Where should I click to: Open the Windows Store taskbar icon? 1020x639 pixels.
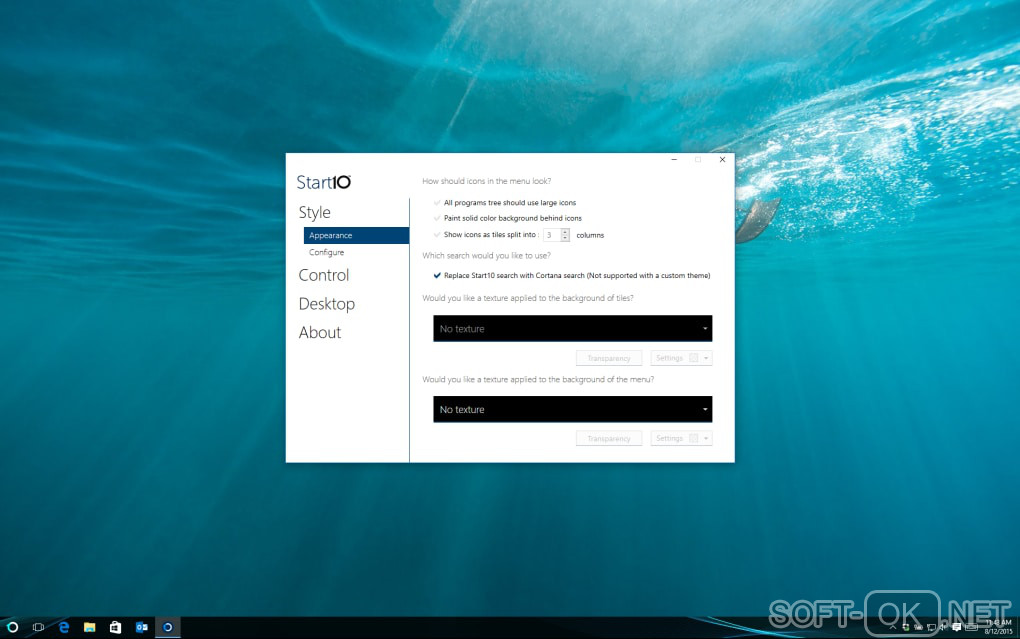pos(115,627)
